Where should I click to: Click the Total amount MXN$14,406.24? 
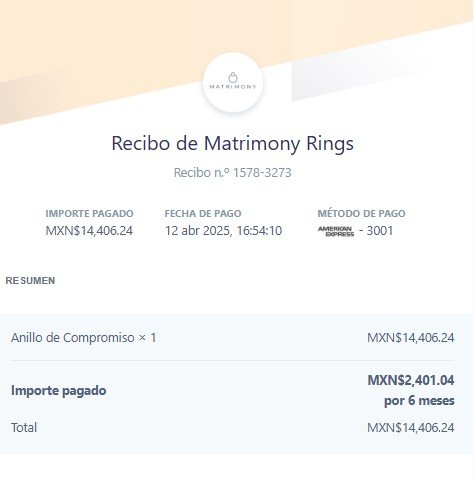410,427
